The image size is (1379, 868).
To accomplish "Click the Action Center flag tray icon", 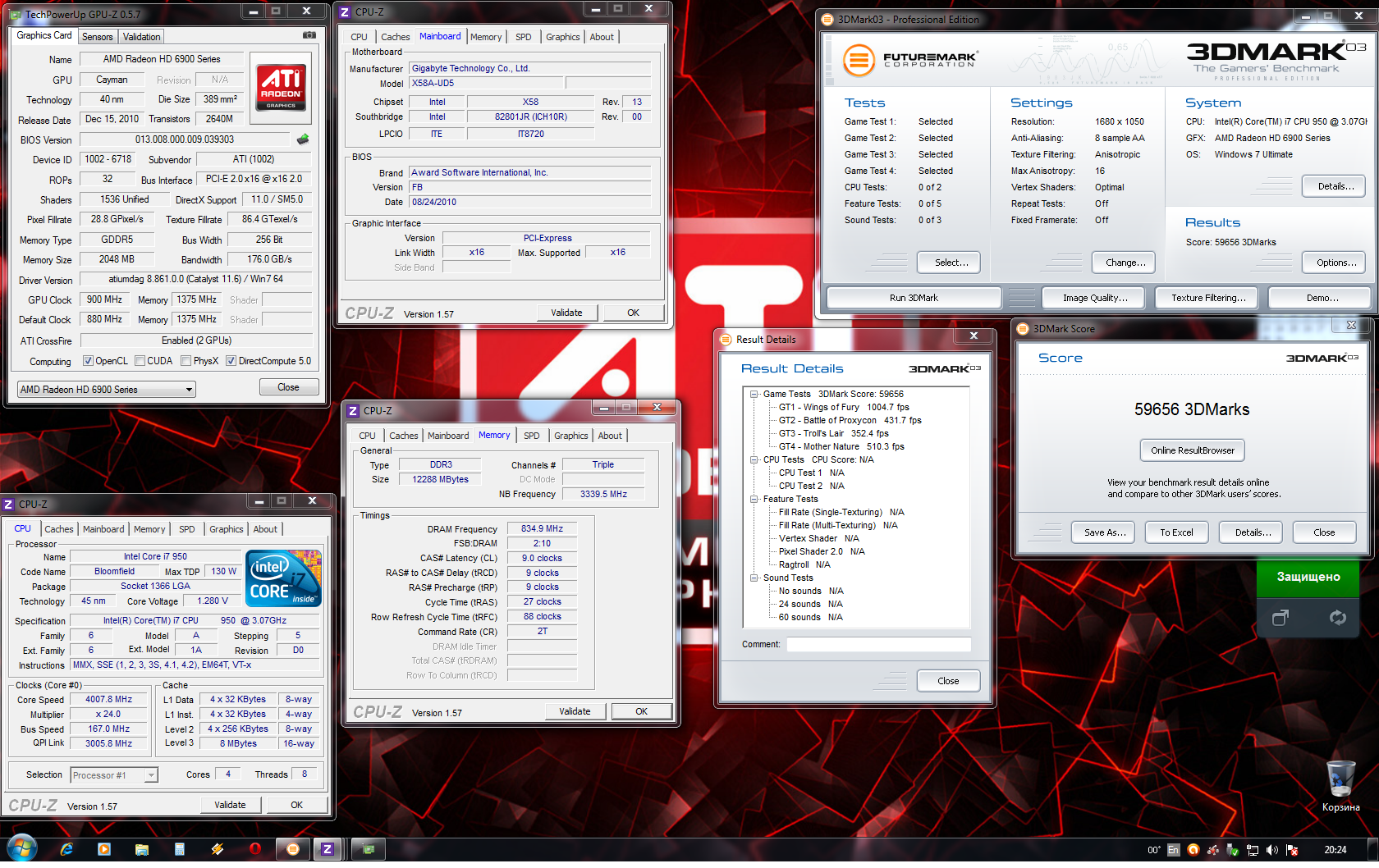I will (x=1292, y=850).
